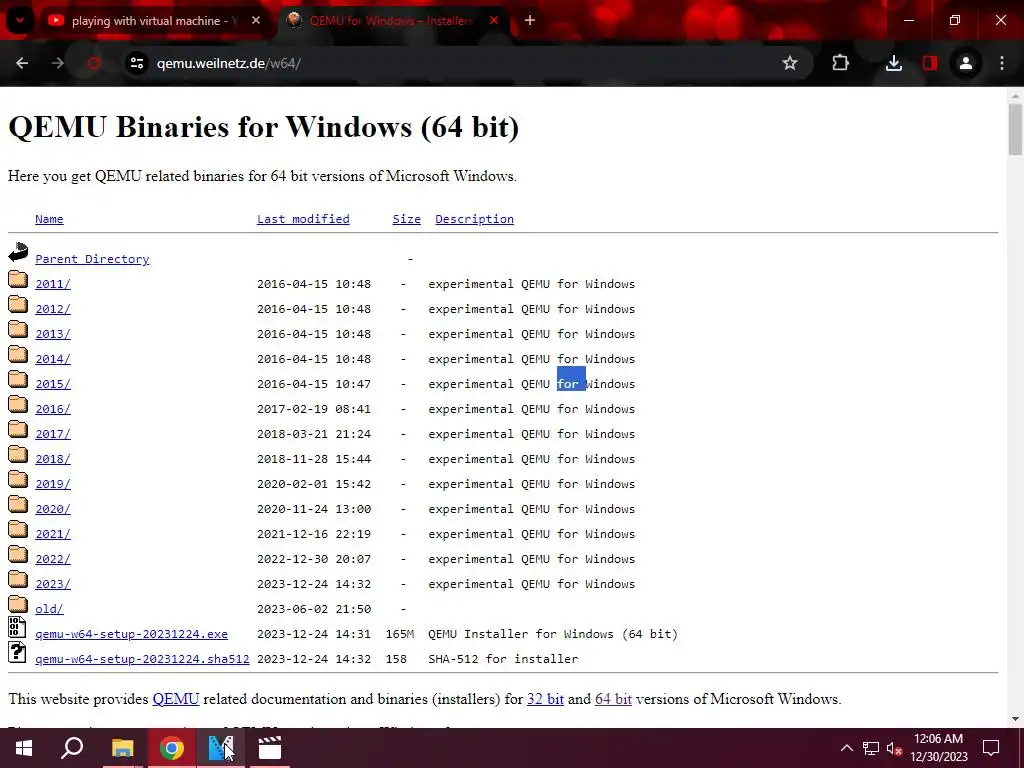The width and height of the screenshot is (1024, 768).
Task: Stop or reload the page
Action: click(94, 63)
